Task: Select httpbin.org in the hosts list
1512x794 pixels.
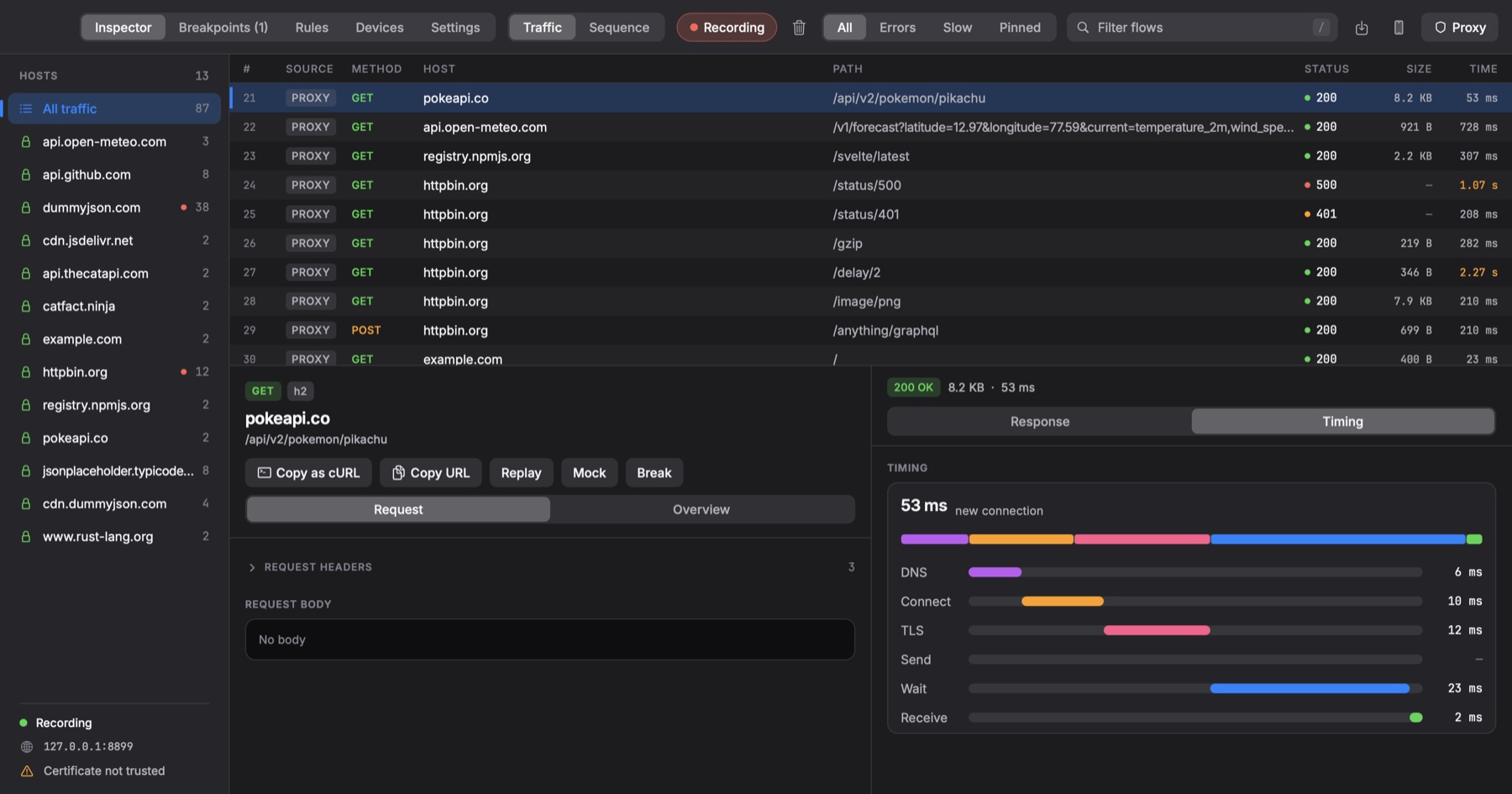Action: pyautogui.click(x=114, y=372)
